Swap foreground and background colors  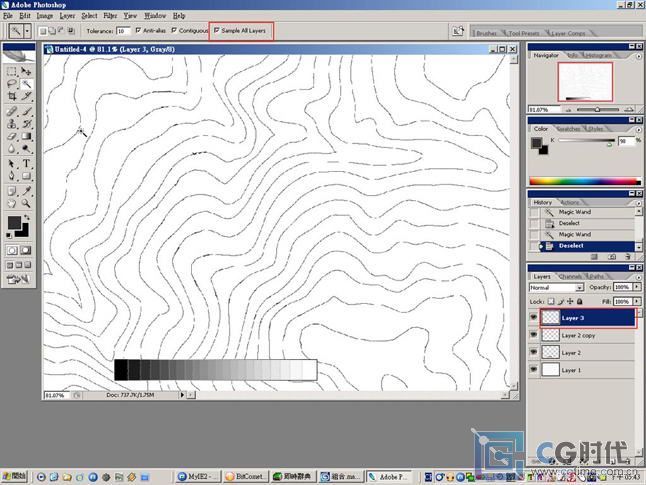(x=27, y=217)
